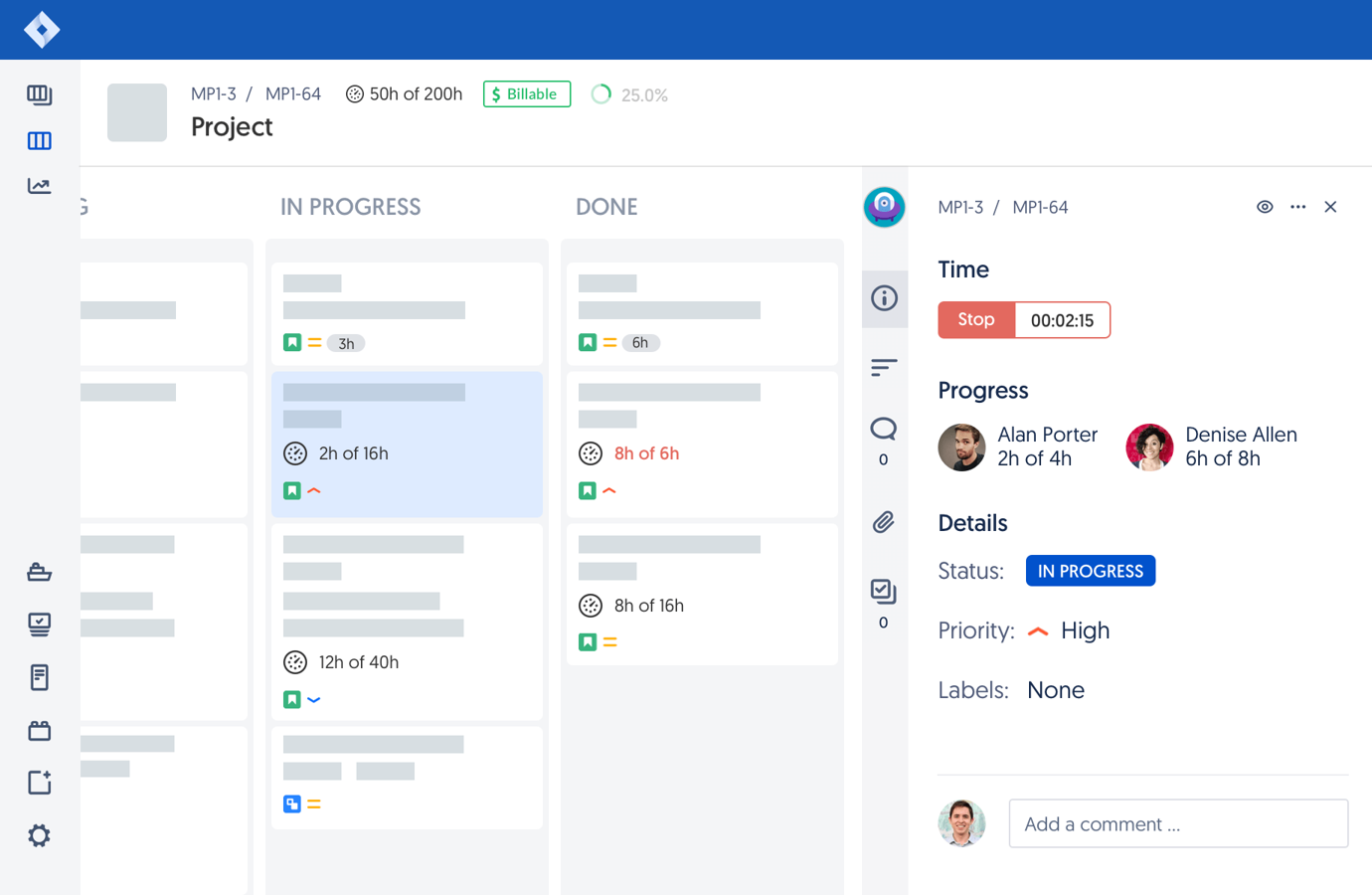The width and height of the screenshot is (1372, 895).
Task: Click the 50h of 200h time summary
Action: click(404, 94)
